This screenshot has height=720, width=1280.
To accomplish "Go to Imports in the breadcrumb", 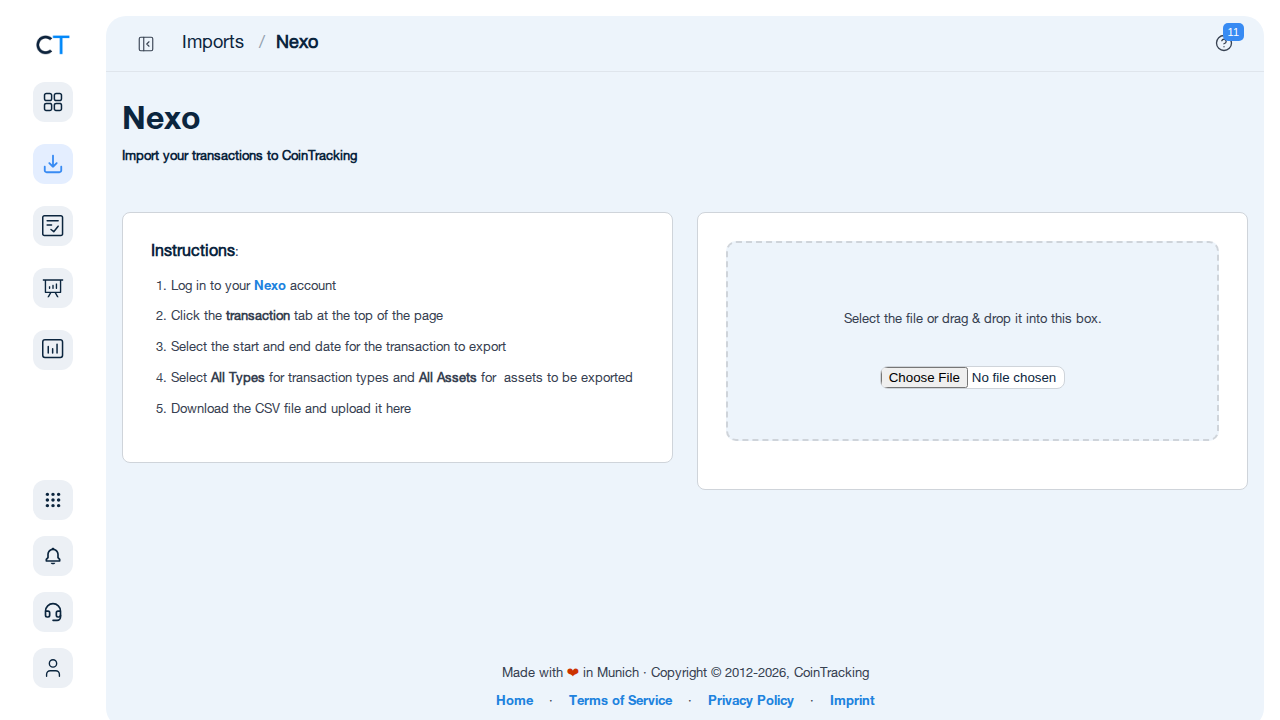I will (213, 42).
